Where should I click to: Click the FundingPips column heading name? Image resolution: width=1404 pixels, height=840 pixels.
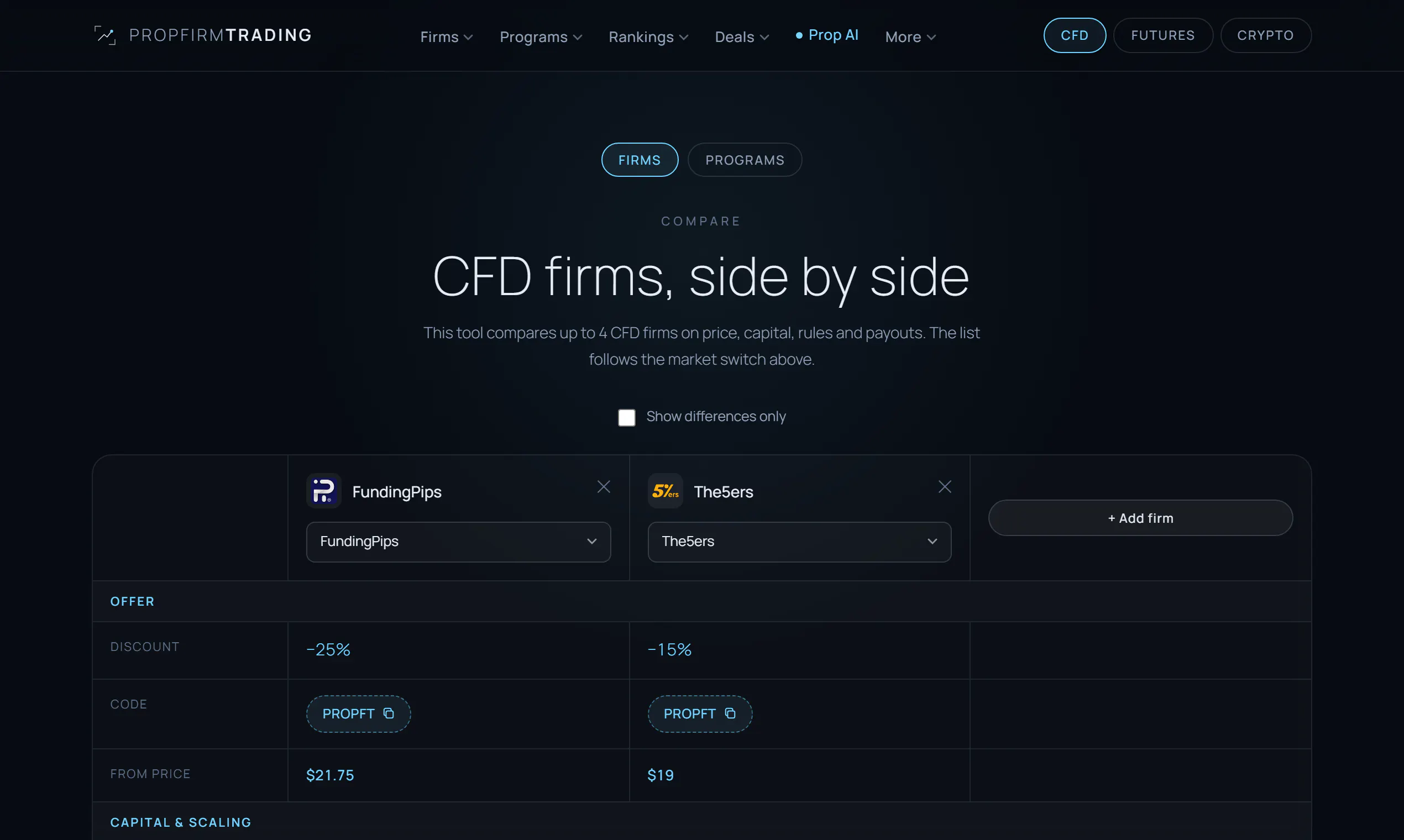397,492
